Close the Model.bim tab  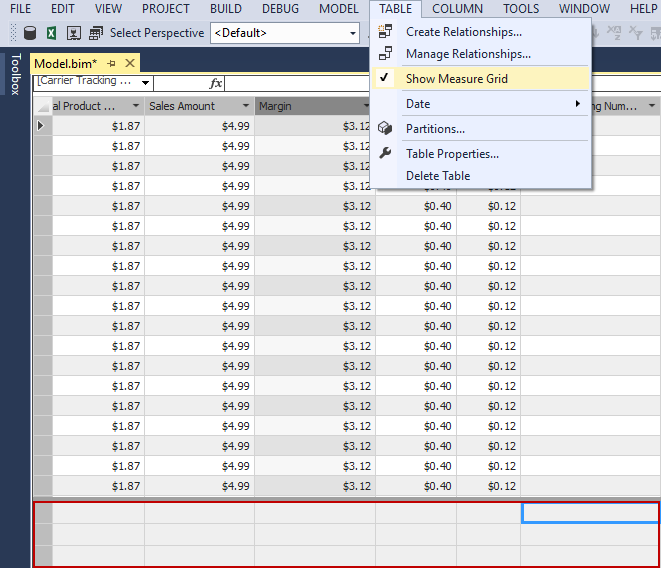point(130,62)
